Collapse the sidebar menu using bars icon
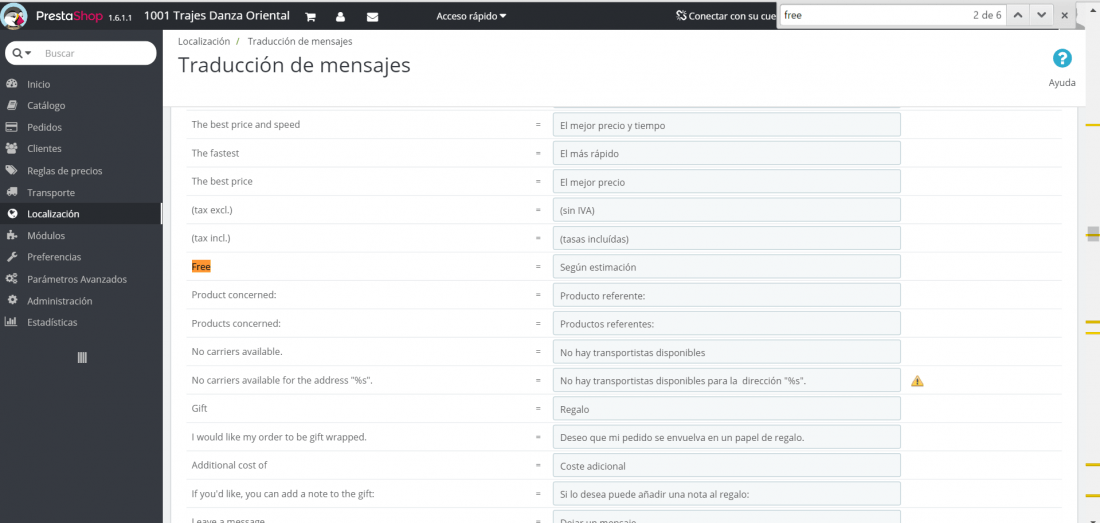This screenshot has width=1100, height=523. 82,358
